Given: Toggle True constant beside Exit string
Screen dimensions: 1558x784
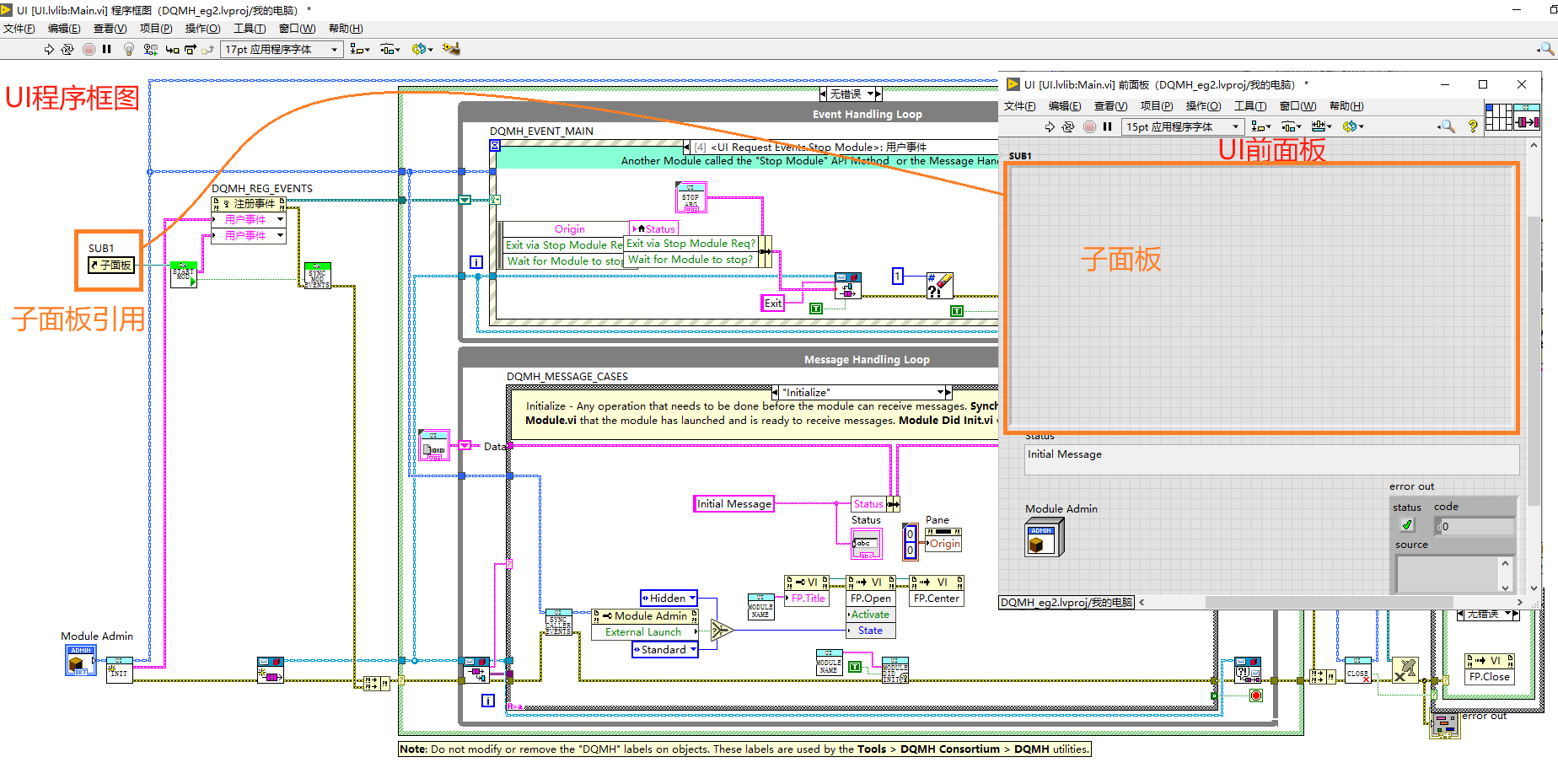Looking at the screenshot, I should (x=816, y=309).
